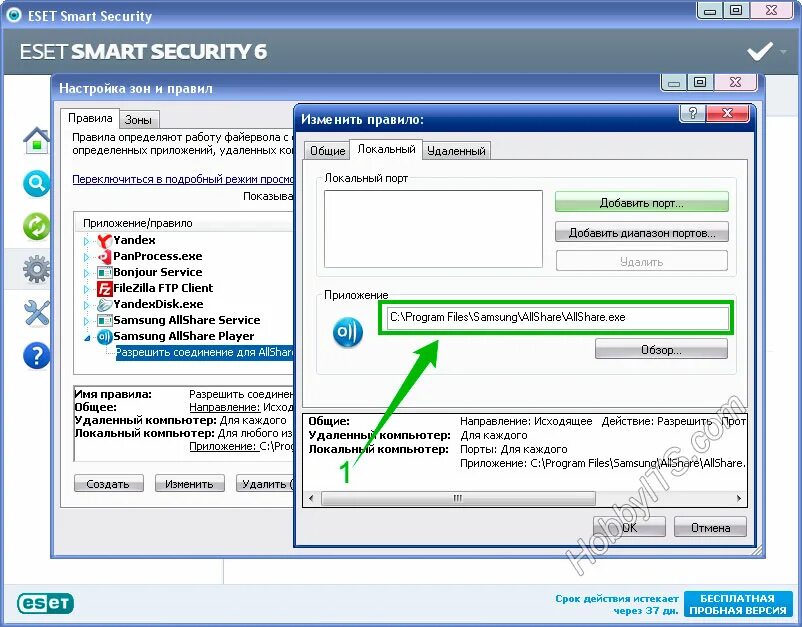Image resolution: width=802 pixels, height=627 pixels.
Task: Click the free trial version banner
Action: point(738,604)
